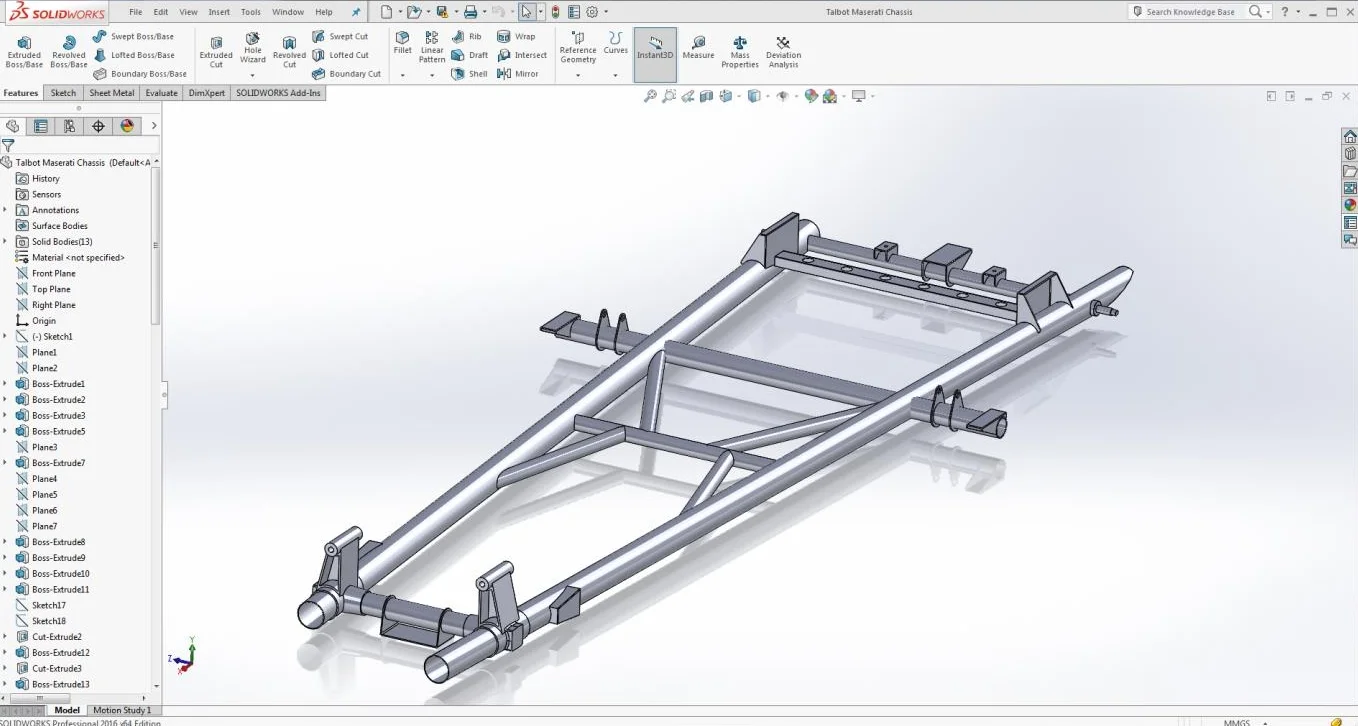The width and height of the screenshot is (1358, 726).
Task: Expand the Annotations folder
Action: [x=5, y=210]
